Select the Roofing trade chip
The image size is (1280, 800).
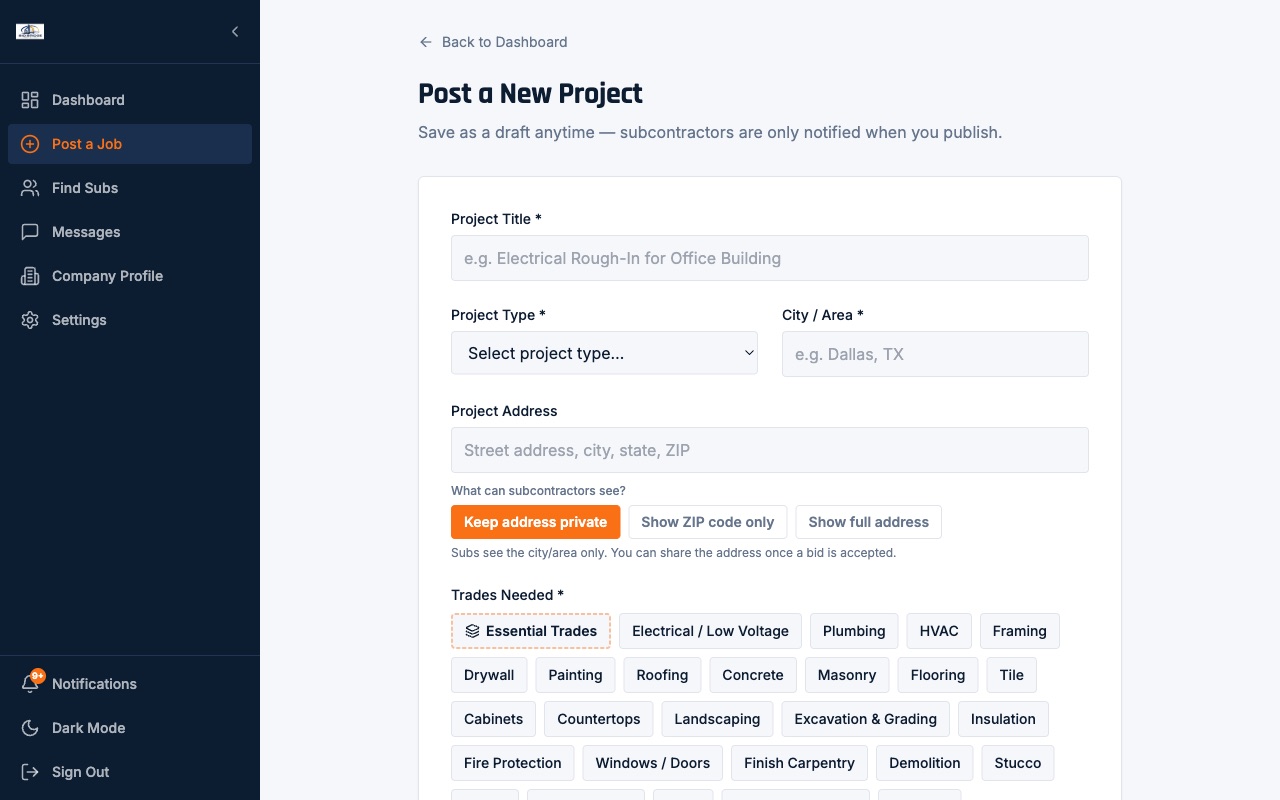pos(662,675)
